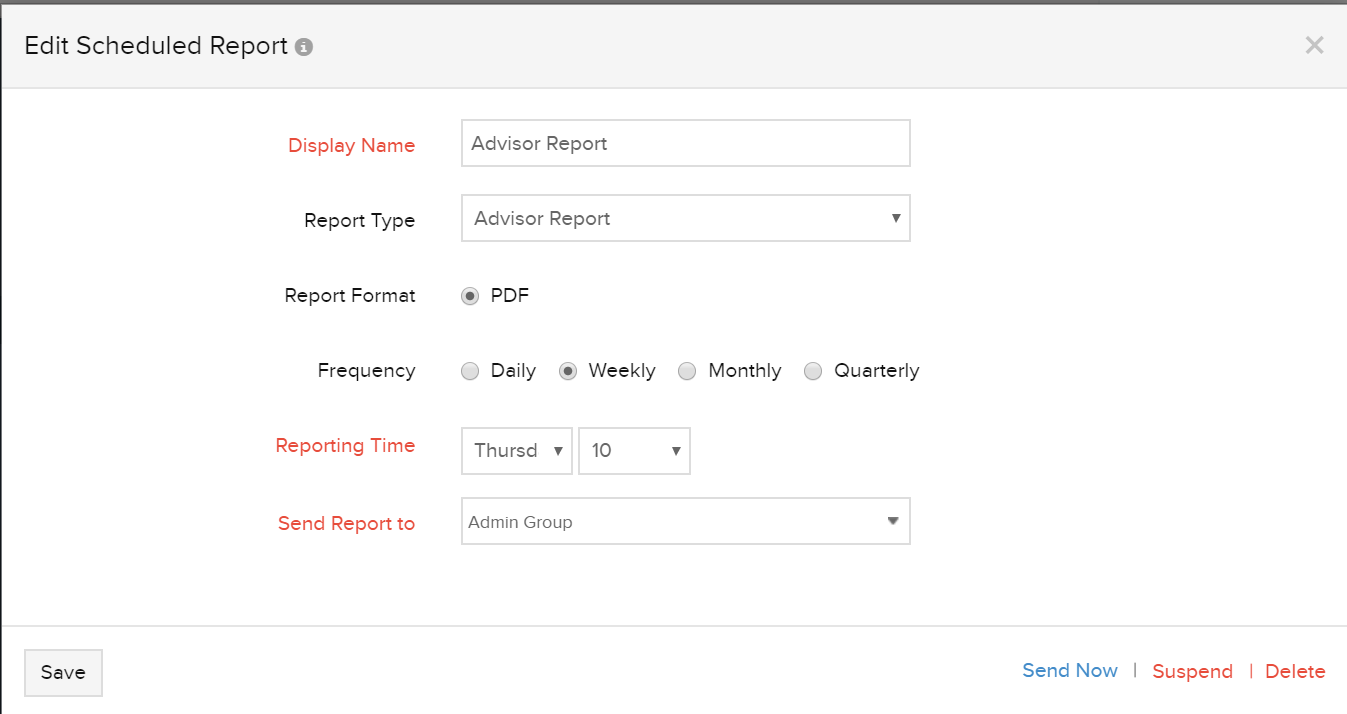Close the Edit Scheduled Report dialog
Screen dimensions: 1347x714
(x=1314, y=45)
